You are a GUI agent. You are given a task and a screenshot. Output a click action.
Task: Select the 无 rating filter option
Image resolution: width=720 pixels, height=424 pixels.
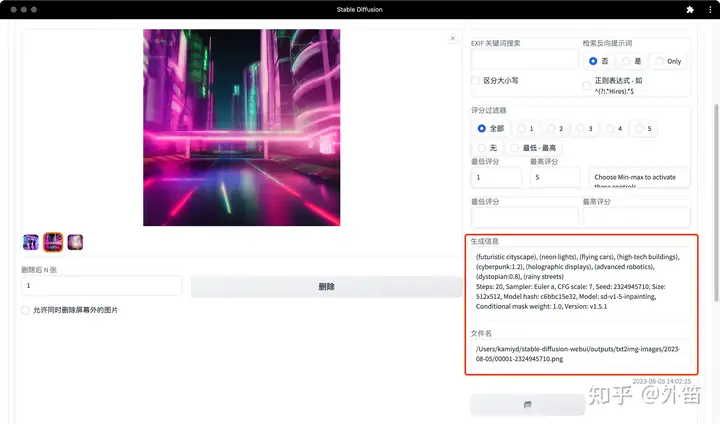point(487,148)
